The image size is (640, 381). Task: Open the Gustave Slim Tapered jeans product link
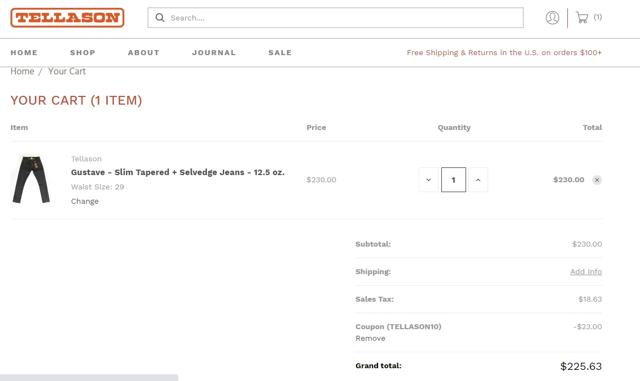tap(178, 172)
